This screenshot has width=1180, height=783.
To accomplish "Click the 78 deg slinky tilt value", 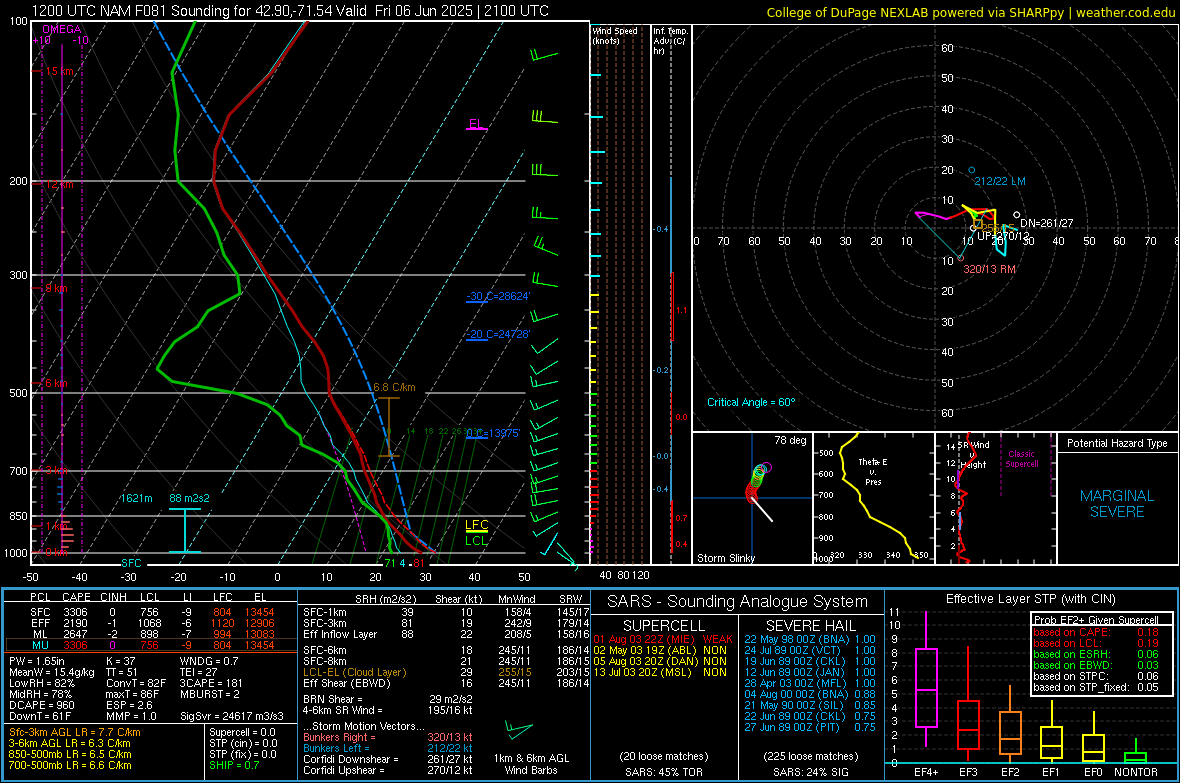I will tap(790, 440).
